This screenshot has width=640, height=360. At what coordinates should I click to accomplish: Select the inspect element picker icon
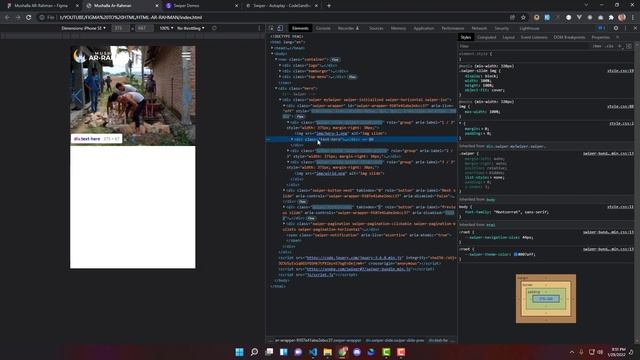271,28
